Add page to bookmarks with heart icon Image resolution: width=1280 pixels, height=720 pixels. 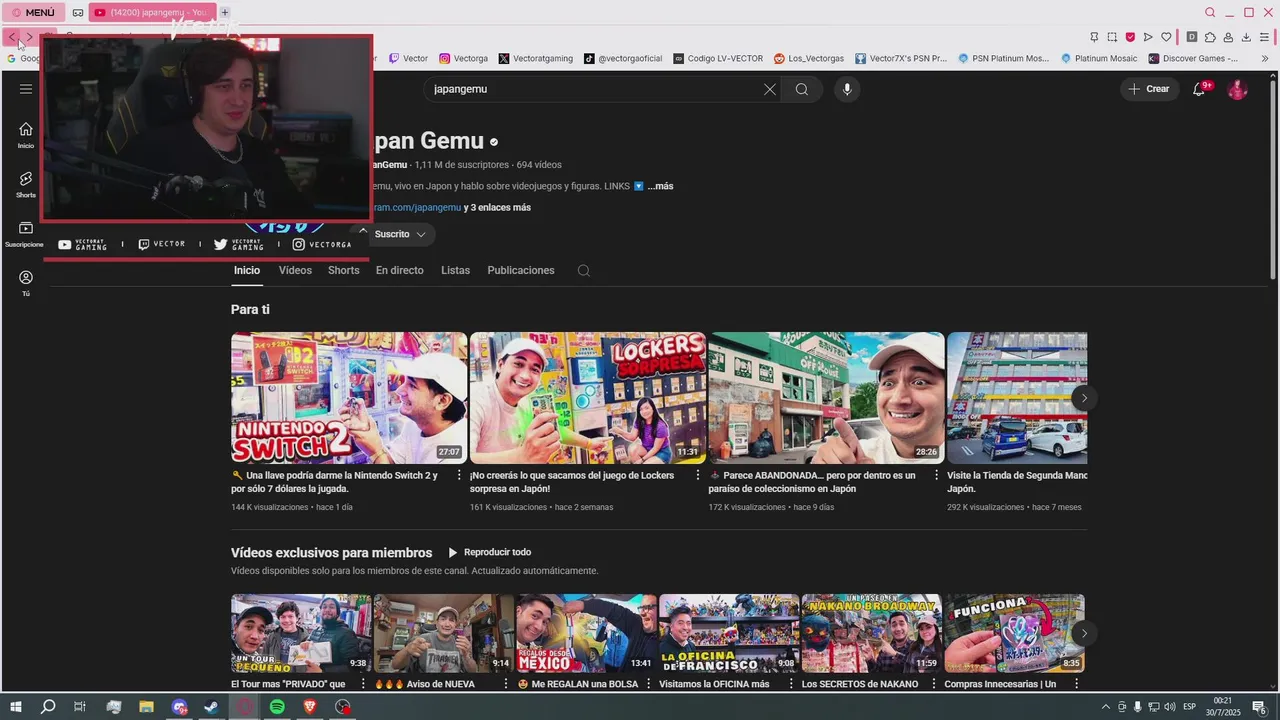(x=1166, y=37)
